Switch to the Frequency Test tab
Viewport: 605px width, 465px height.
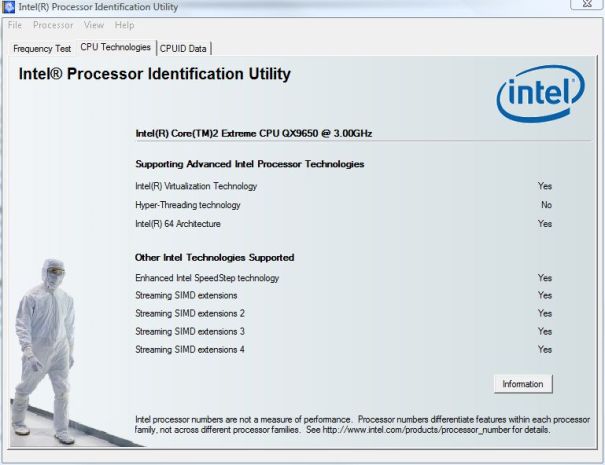(x=42, y=48)
